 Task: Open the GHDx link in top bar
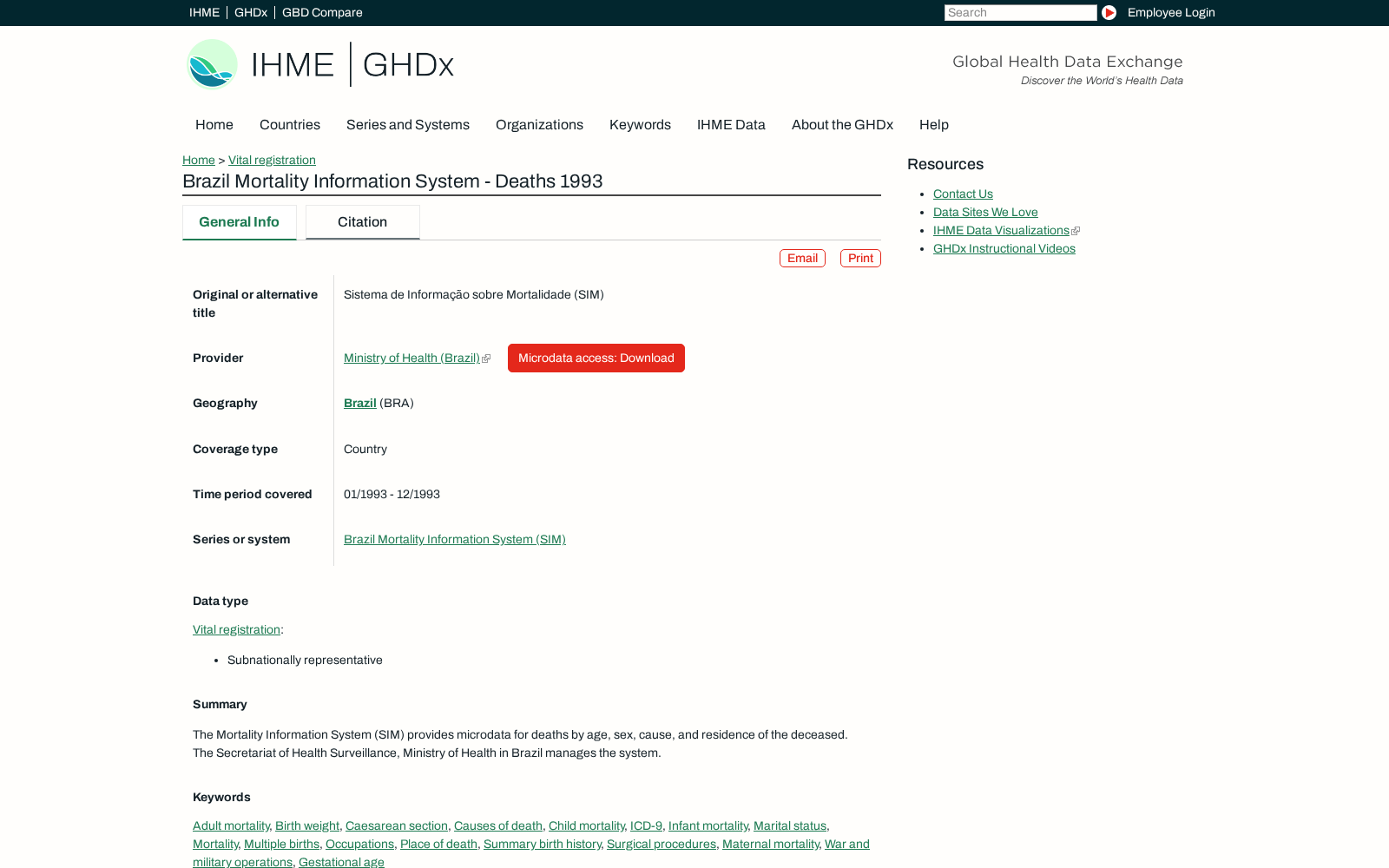tap(251, 12)
